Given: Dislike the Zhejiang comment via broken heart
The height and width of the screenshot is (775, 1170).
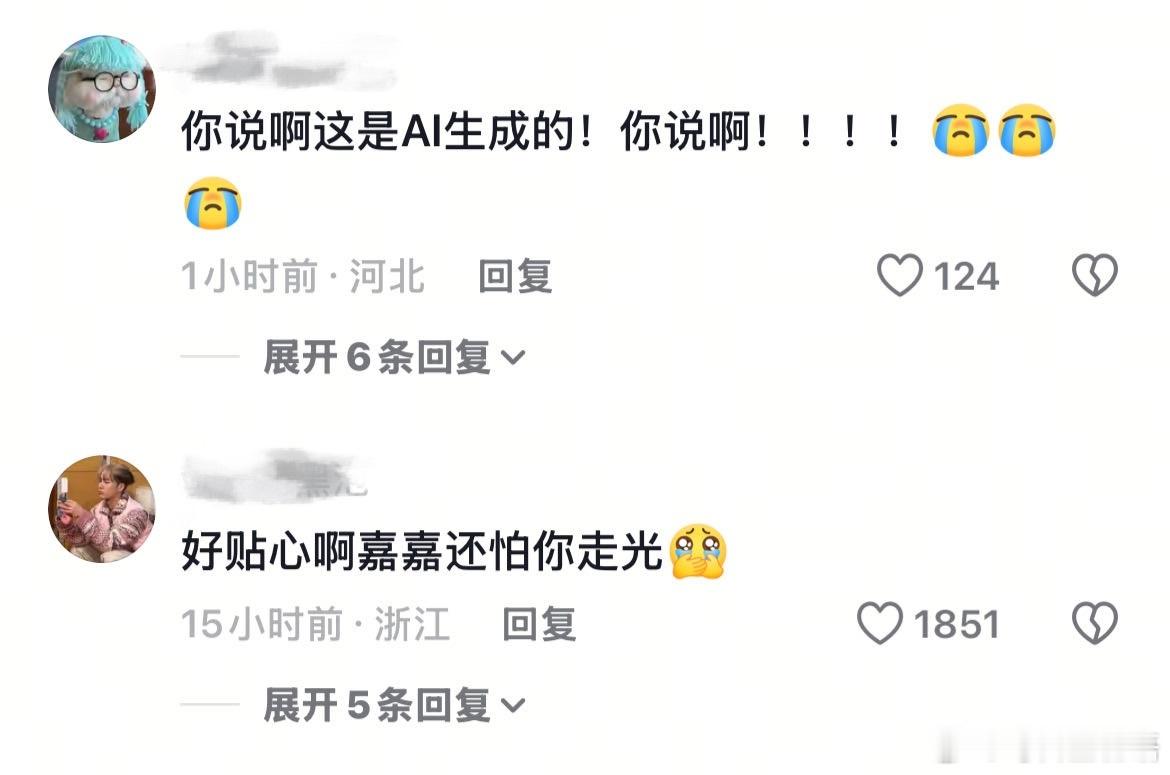Looking at the screenshot, I should click(x=1095, y=623).
